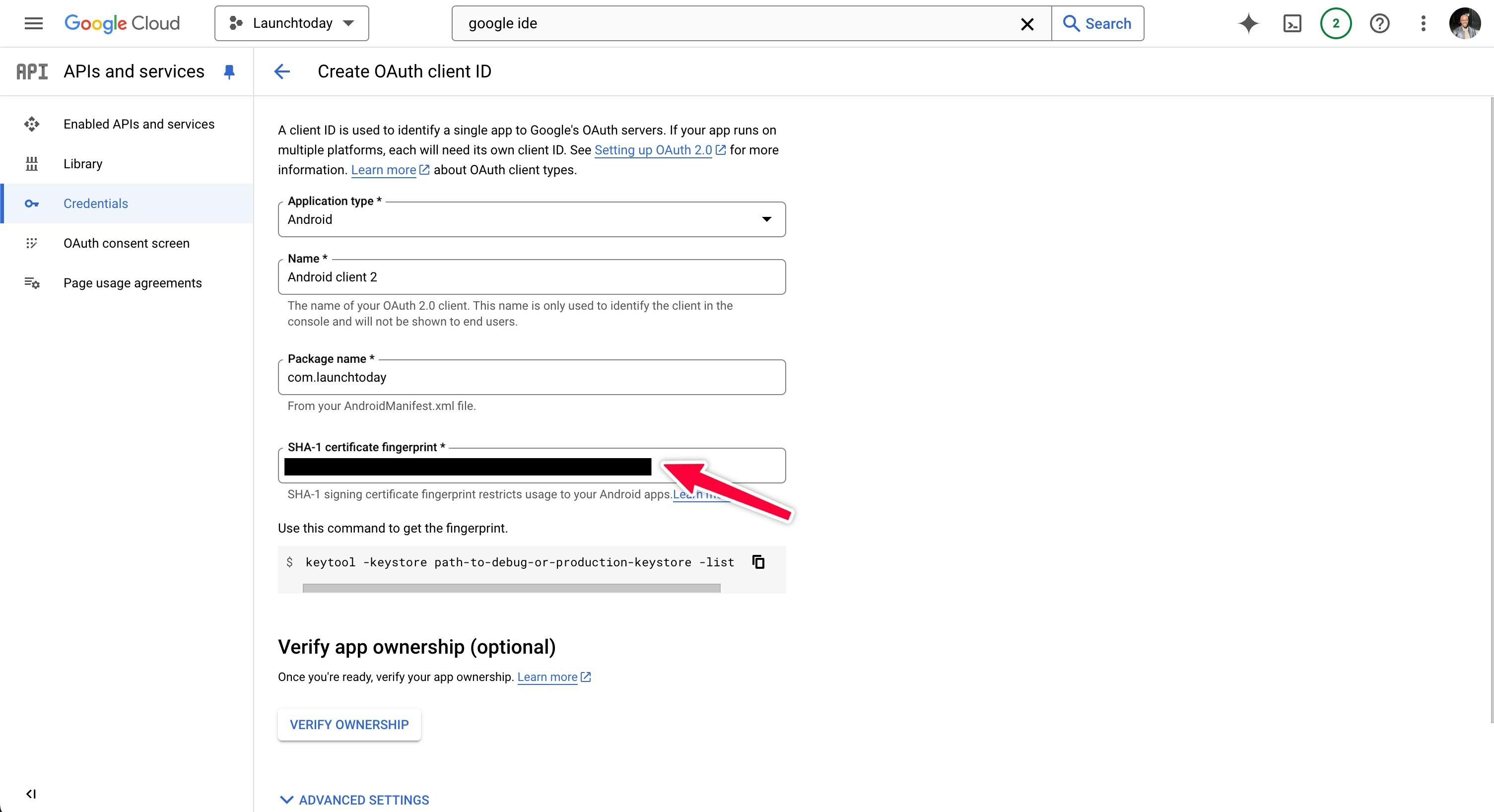Image resolution: width=1494 pixels, height=812 pixels.
Task: Pin APIs and services to navigation
Action: coord(229,71)
